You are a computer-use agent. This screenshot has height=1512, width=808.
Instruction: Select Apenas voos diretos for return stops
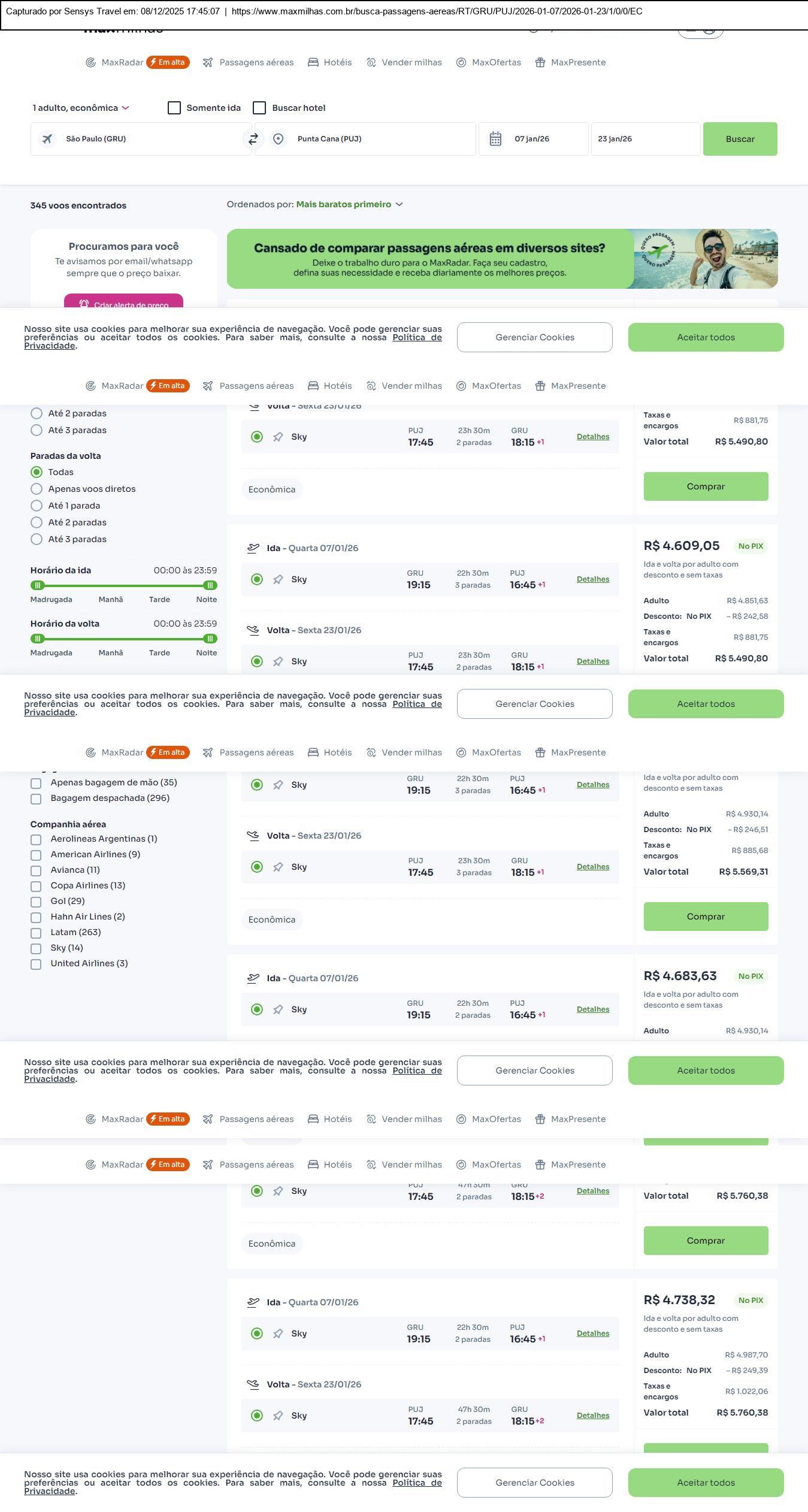click(37, 489)
